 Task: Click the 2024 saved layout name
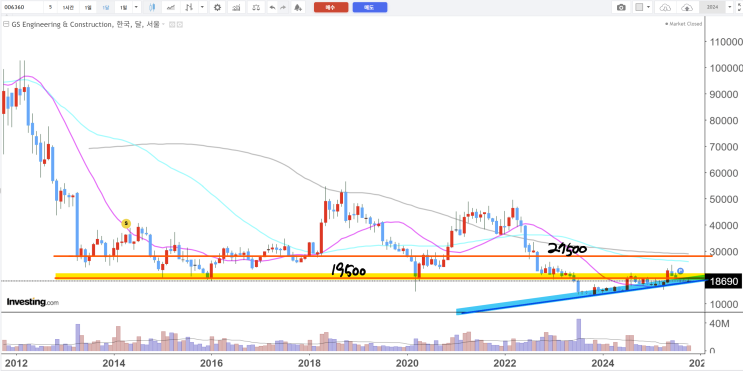(x=712, y=7)
